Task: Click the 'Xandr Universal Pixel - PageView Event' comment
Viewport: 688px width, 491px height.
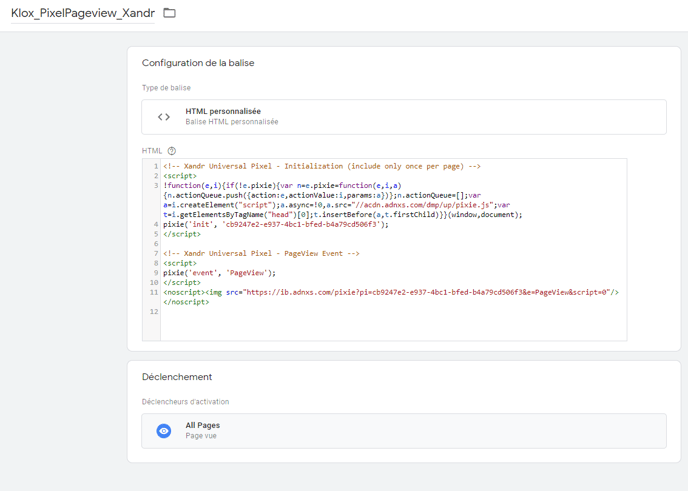Action: [x=261, y=254]
